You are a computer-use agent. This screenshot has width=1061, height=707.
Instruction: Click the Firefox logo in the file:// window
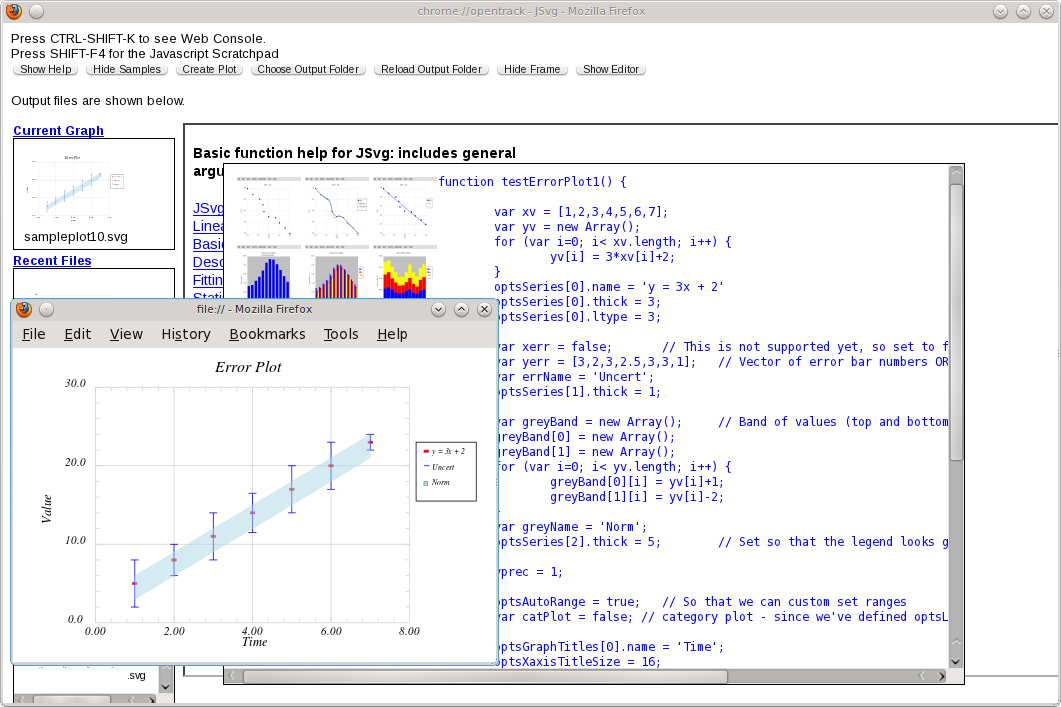pyautogui.click(x=24, y=309)
